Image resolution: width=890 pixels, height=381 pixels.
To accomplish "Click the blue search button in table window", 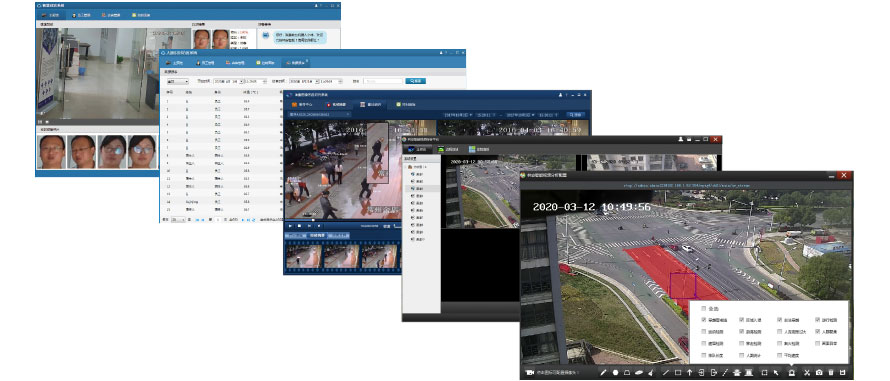I will 415,81.
